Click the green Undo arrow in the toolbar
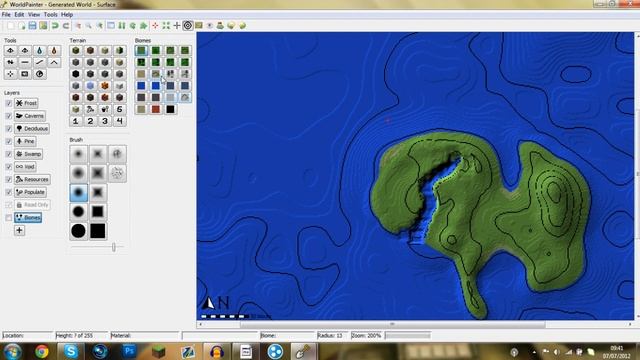Viewport: 640px width, 360px height. [55, 26]
